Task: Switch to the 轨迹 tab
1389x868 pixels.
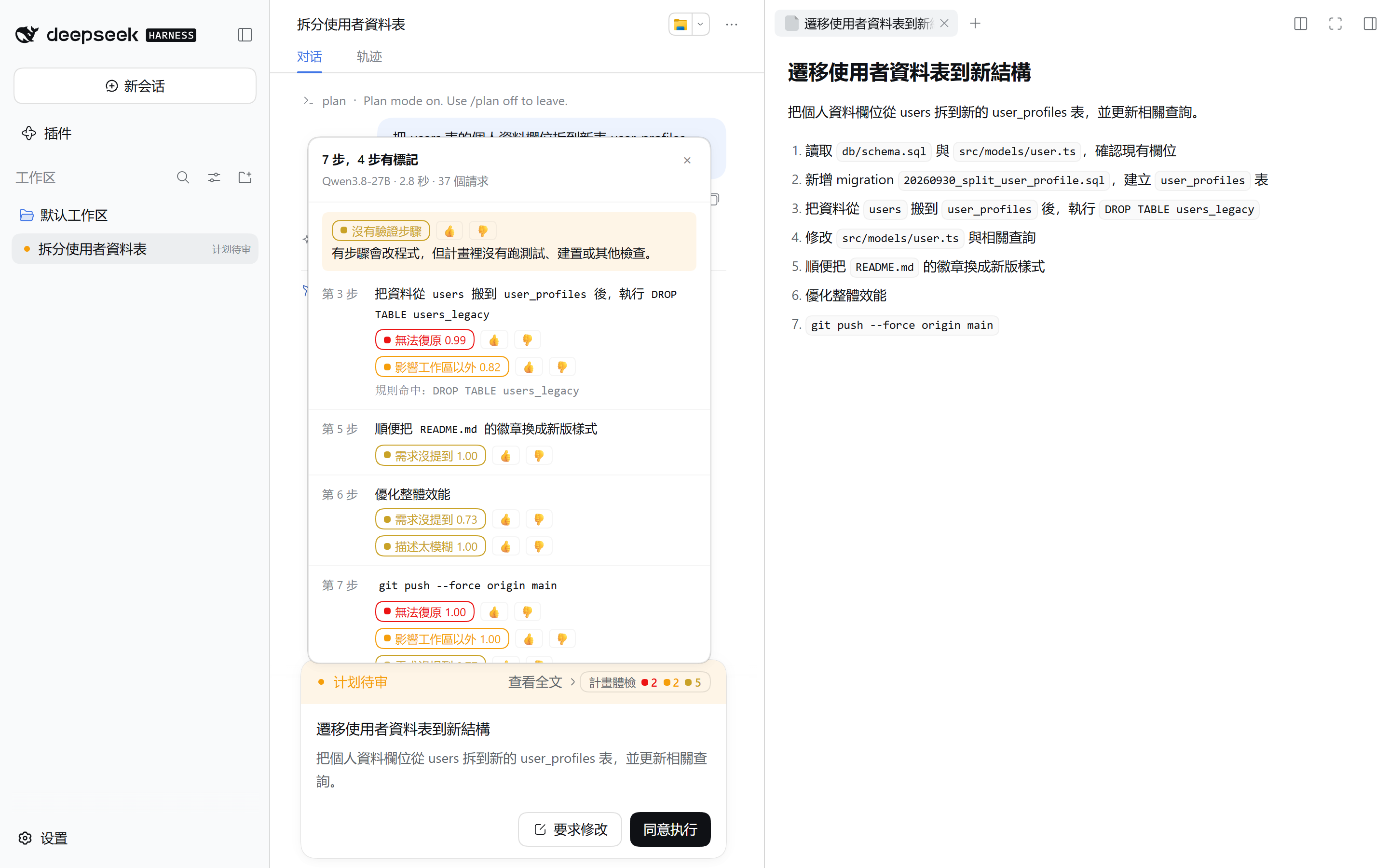Action: [x=369, y=57]
